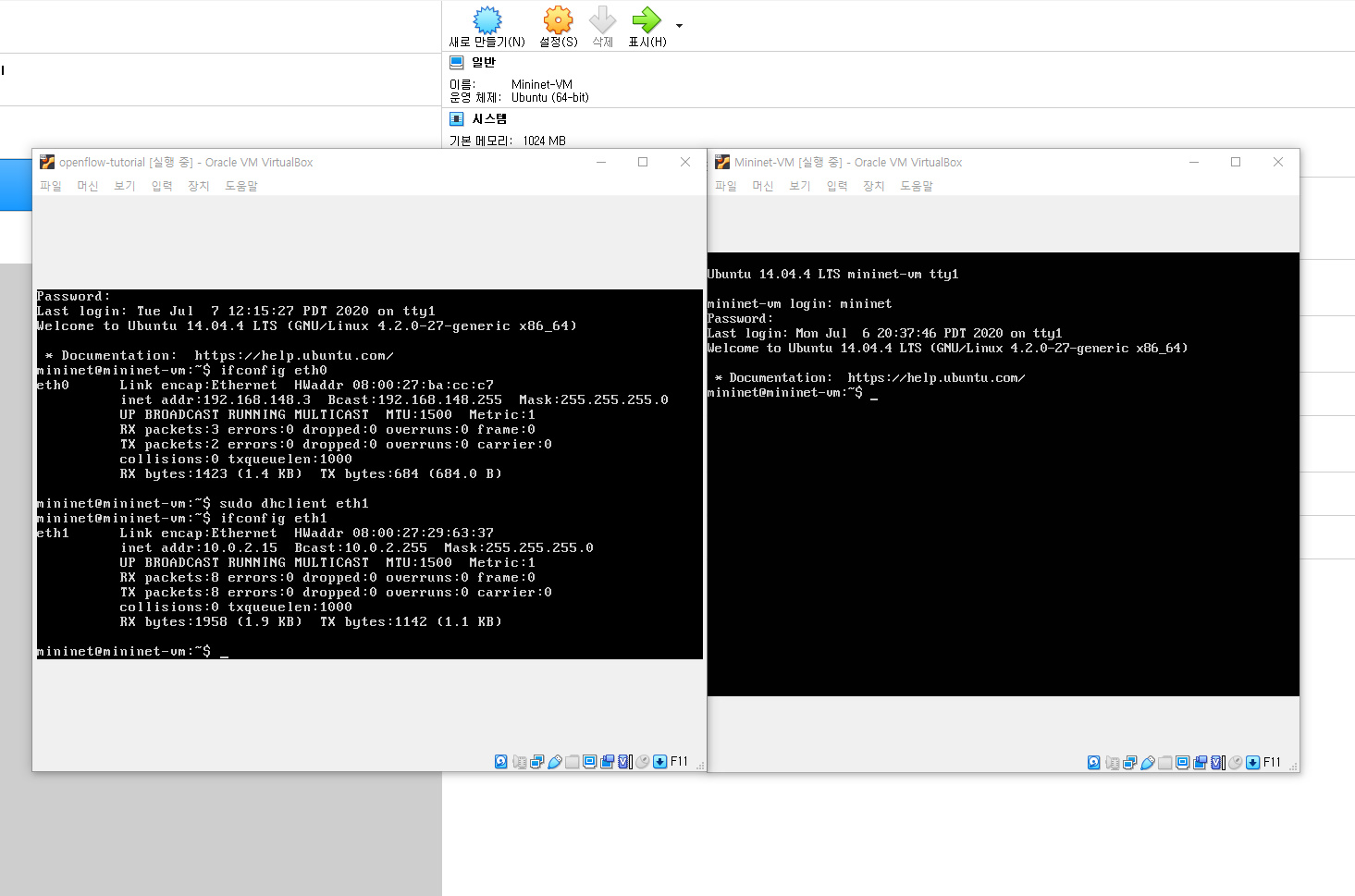Viewport: 1355px width, 896px height.
Task: Minimize the Mininet-VM window
Action: (x=1194, y=162)
